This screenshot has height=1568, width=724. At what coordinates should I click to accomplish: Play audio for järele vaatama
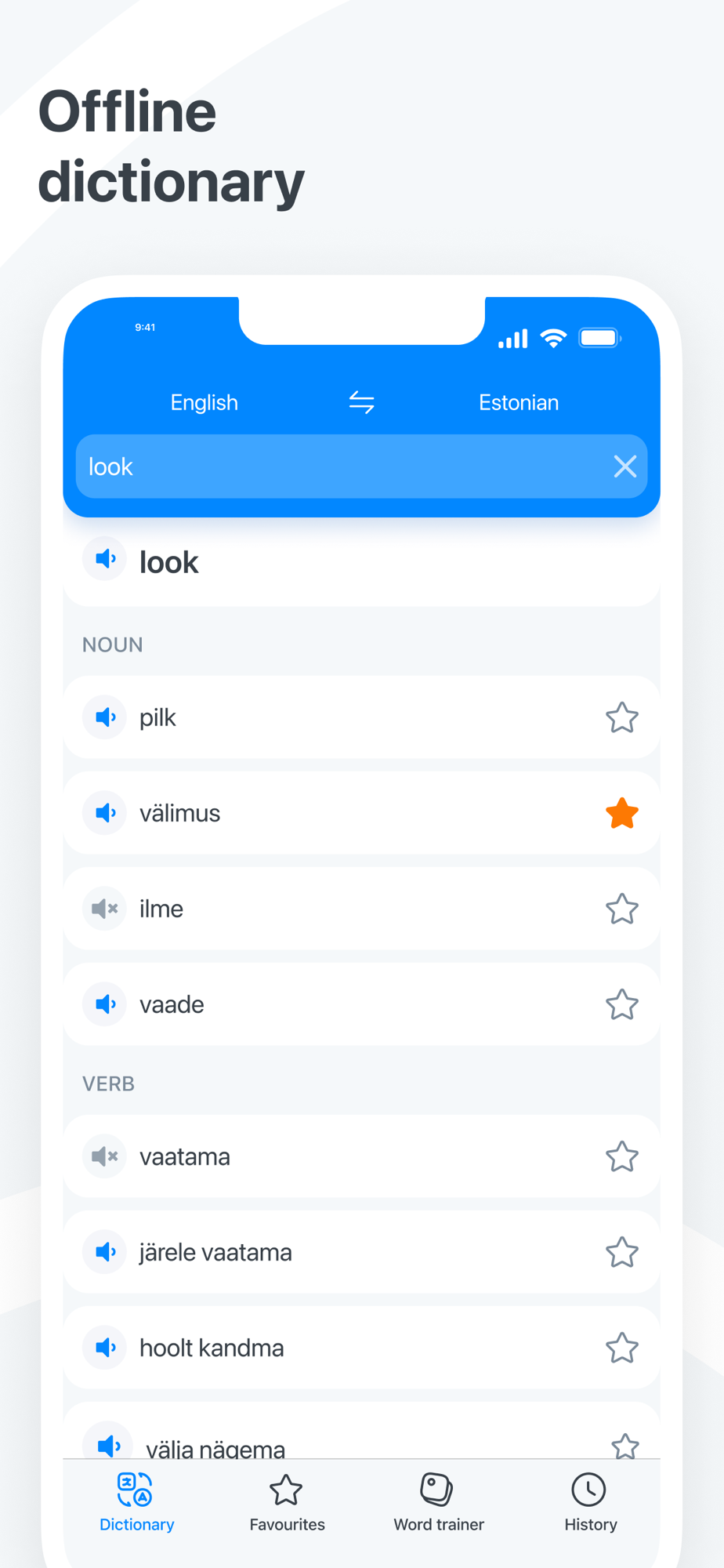tap(105, 1252)
